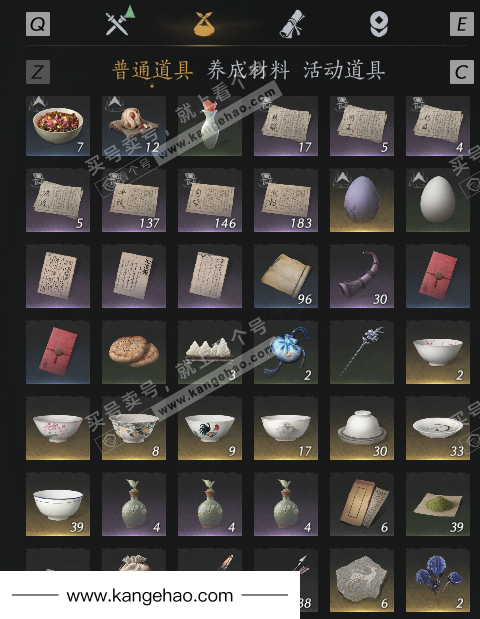
Task: Select the purple cracked egg item
Action: (x=362, y=200)
